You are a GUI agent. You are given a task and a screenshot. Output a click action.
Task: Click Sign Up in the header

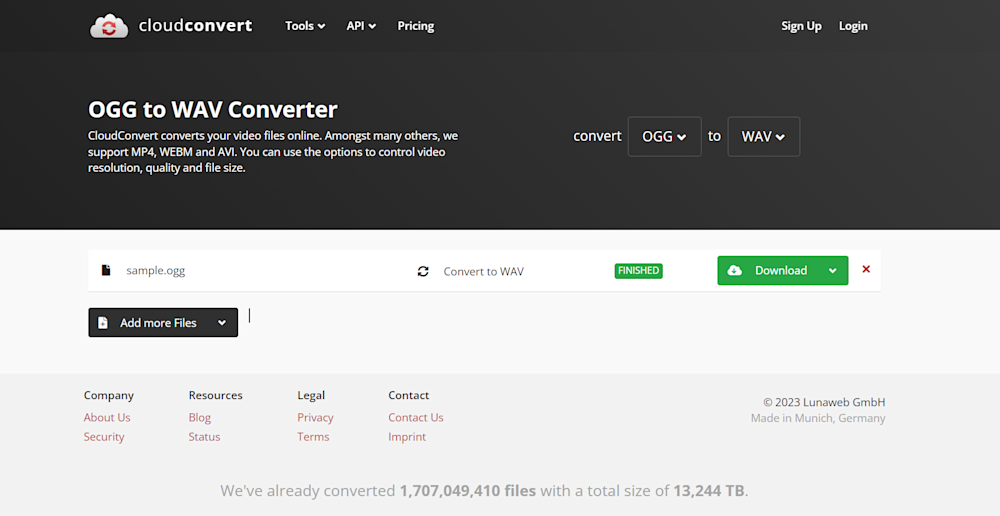[801, 26]
